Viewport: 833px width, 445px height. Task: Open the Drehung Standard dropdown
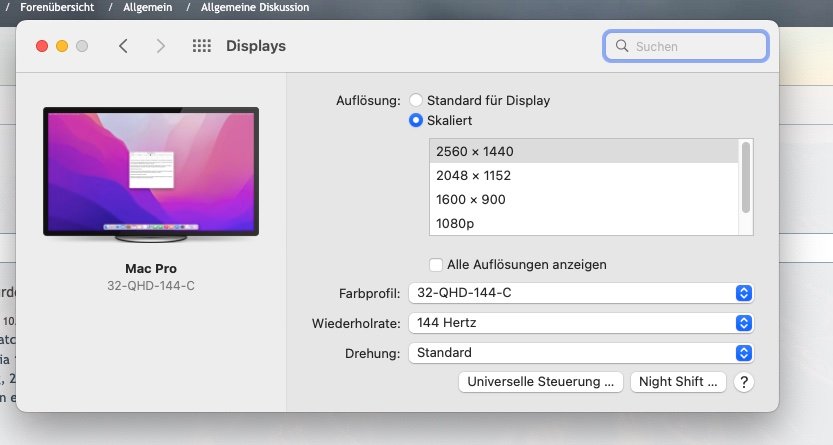coord(580,353)
